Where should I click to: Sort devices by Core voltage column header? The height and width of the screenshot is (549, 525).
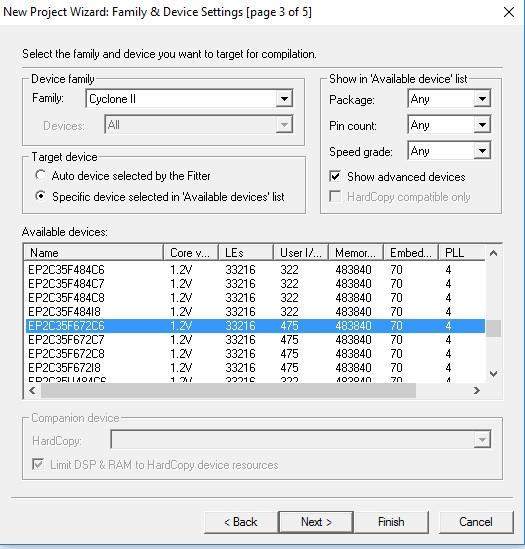coord(191,252)
